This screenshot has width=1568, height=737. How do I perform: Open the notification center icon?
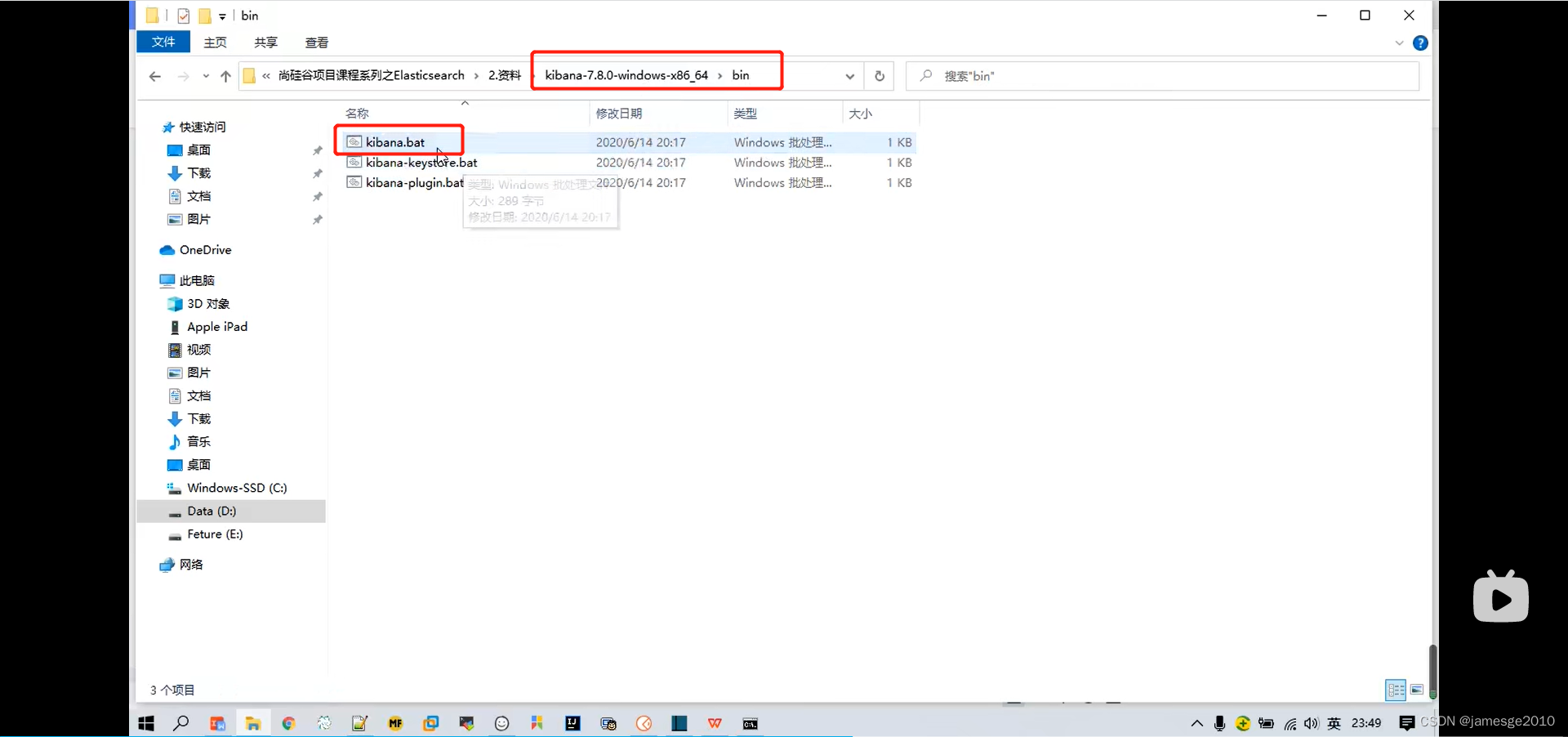[1407, 724]
